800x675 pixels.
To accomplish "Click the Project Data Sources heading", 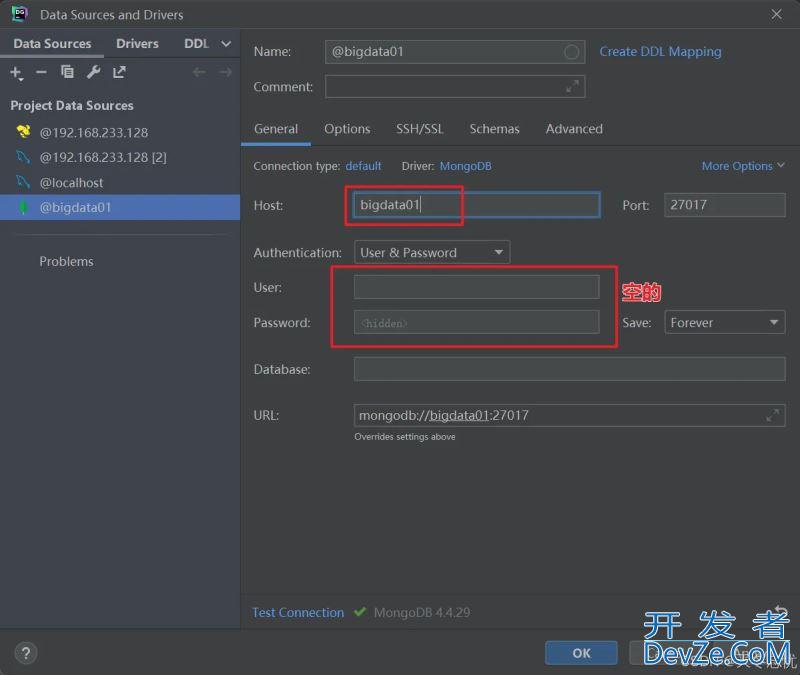I will pyautogui.click(x=72, y=106).
